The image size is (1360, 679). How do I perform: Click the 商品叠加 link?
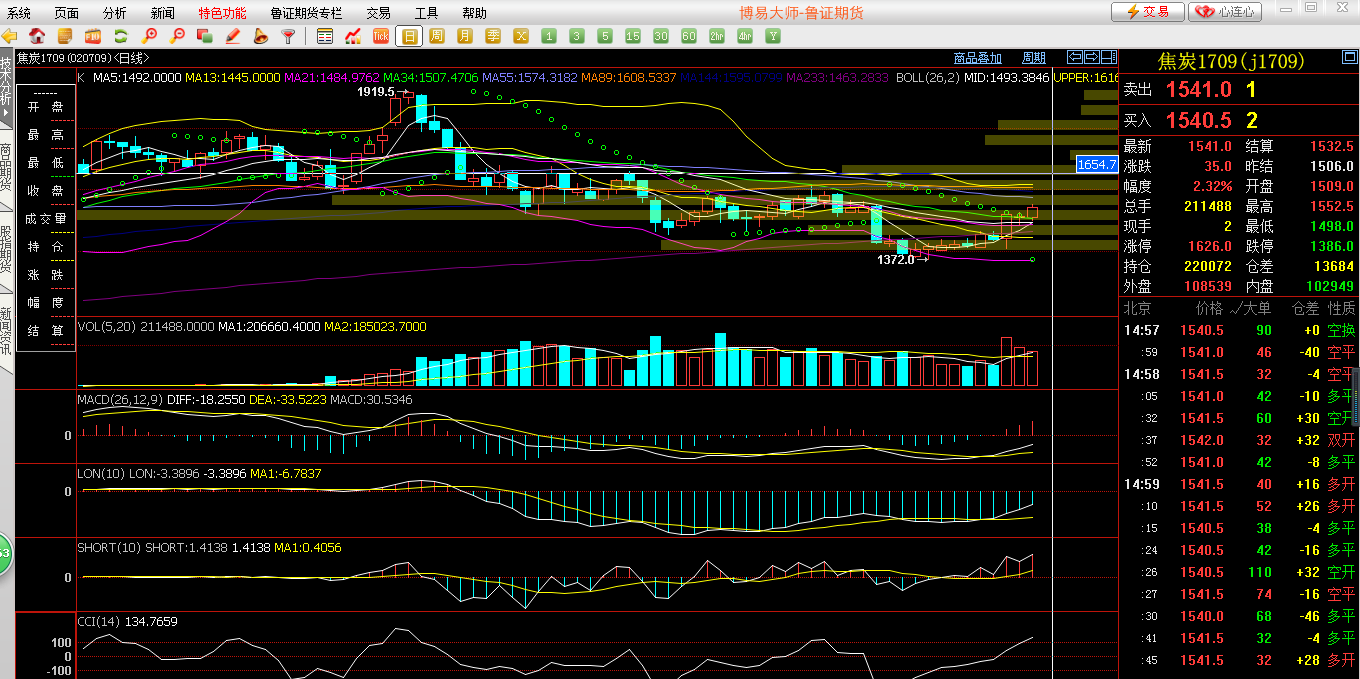(978, 58)
